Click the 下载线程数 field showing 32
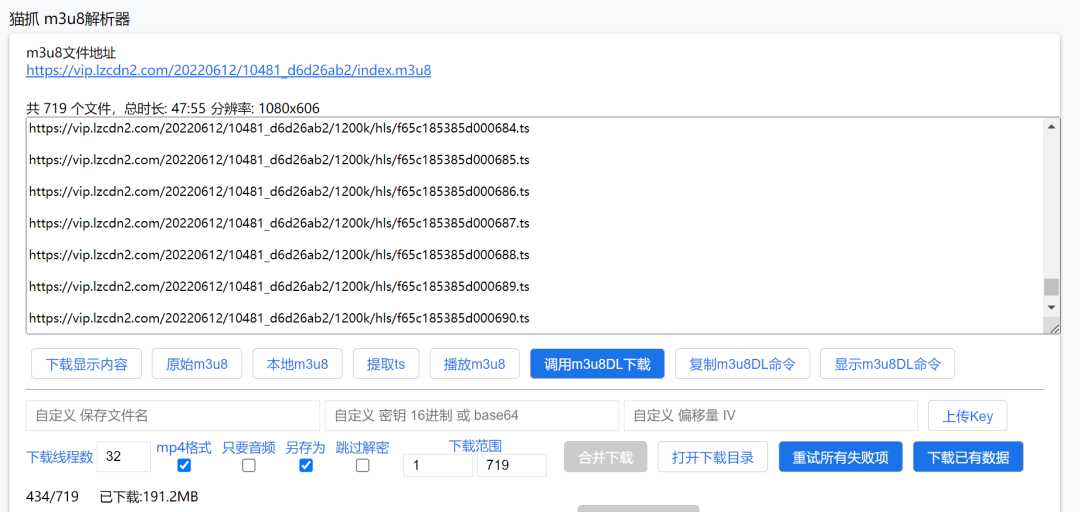 tap(124, 456)
